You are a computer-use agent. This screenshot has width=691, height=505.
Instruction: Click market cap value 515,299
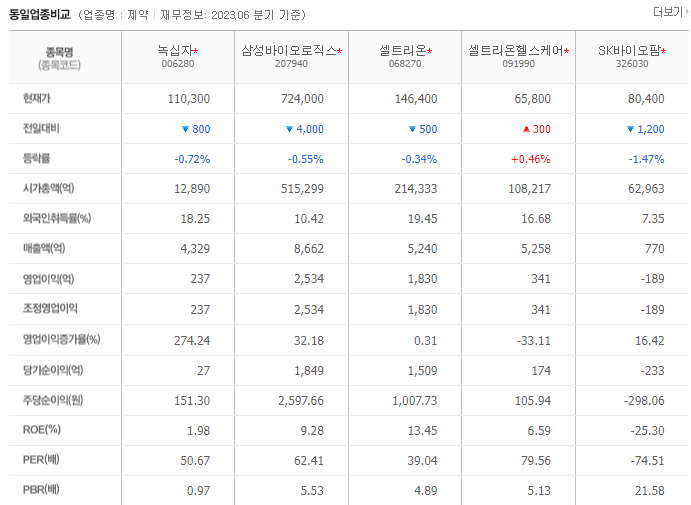pyautogui.click(x=302, y=189)
